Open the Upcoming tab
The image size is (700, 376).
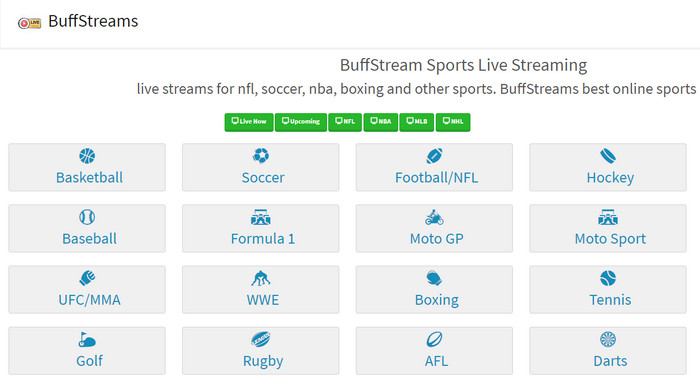coord(301,122)
